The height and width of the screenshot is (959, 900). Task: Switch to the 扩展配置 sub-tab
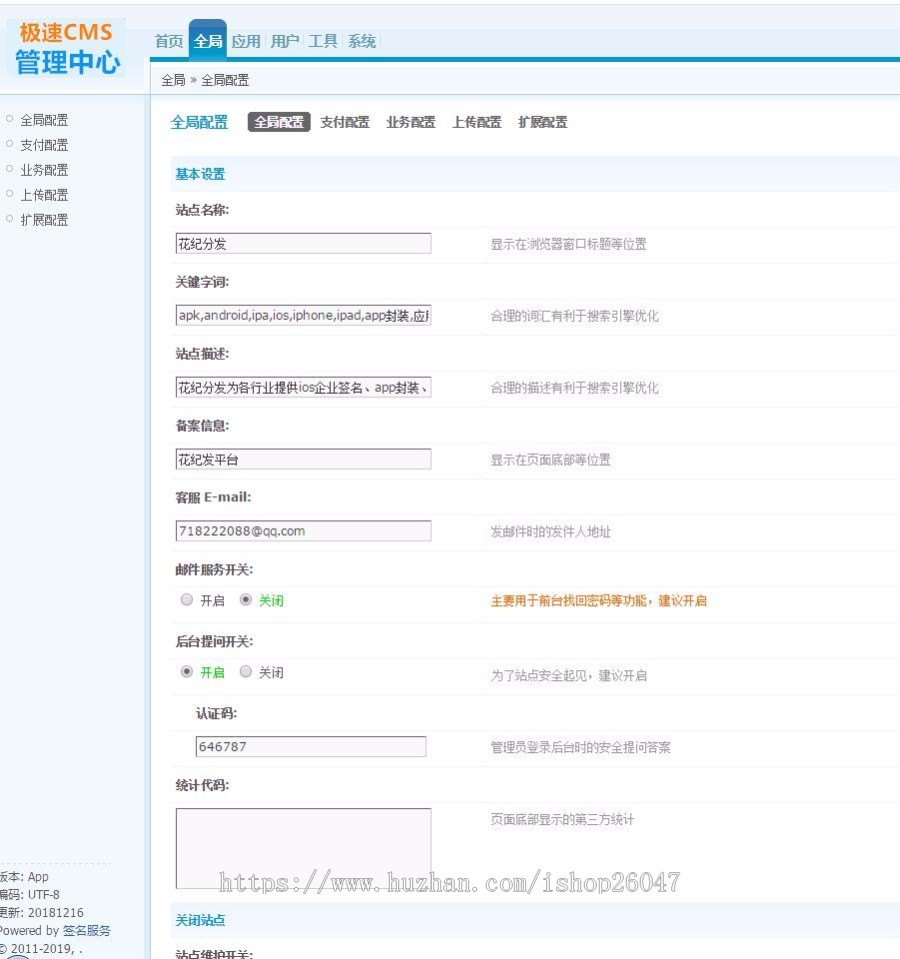tap(543, 122)
